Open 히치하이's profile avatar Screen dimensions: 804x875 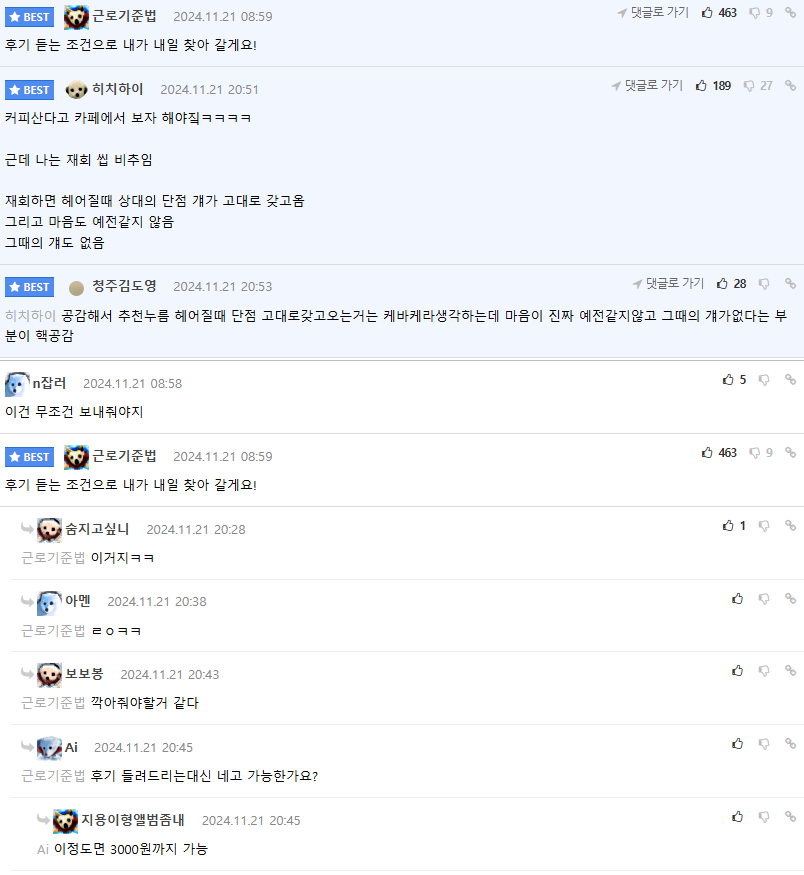point(77,89)
